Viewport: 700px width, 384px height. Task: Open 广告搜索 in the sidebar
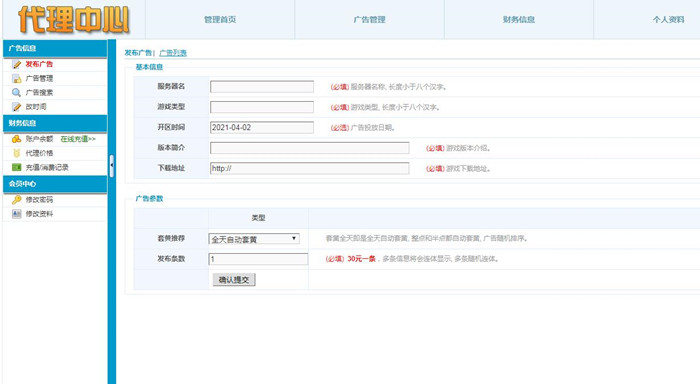click(x=39, y=93)
